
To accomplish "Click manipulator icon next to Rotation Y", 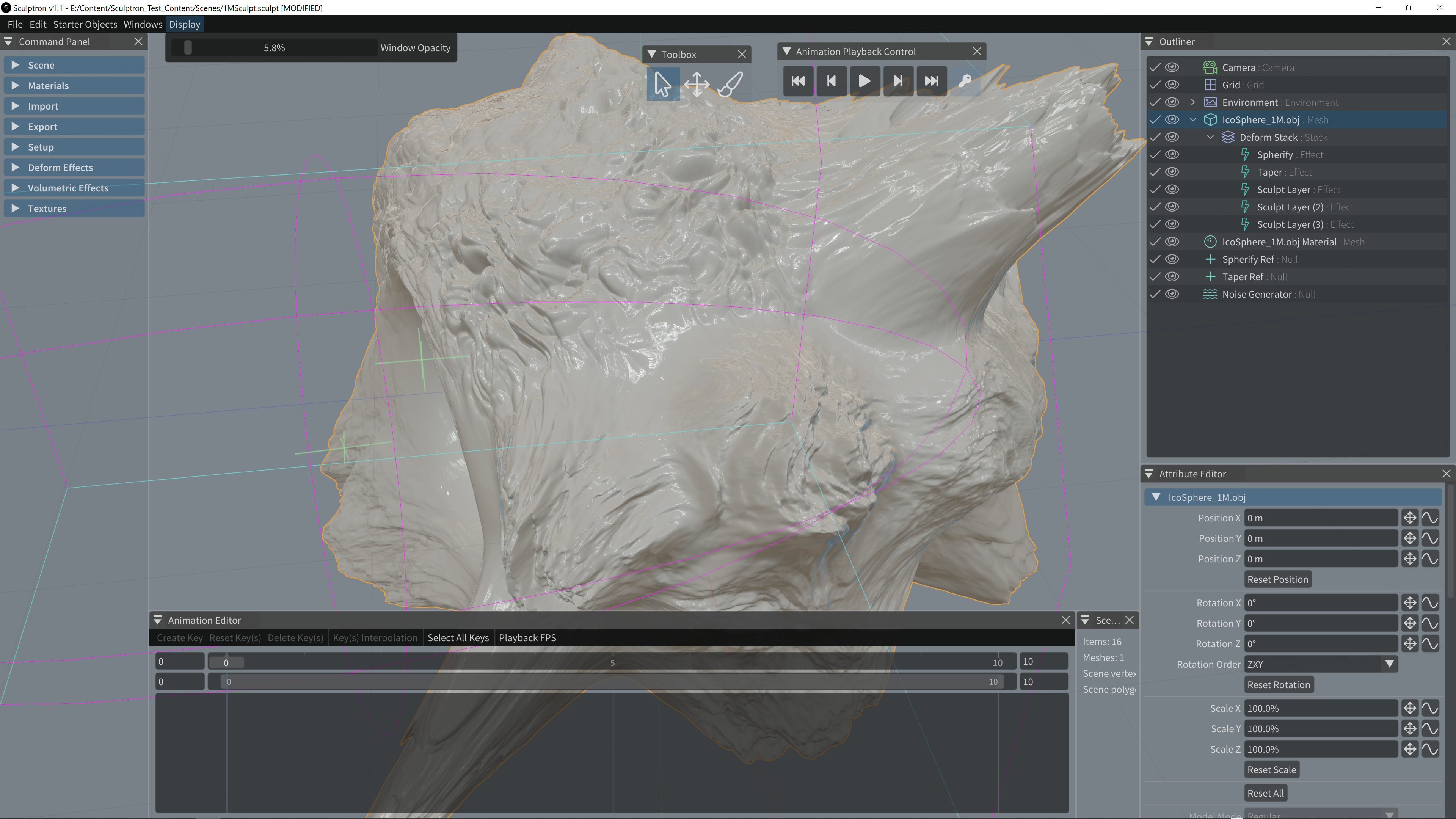I will pyautogui.click(x=1410, y=623).
